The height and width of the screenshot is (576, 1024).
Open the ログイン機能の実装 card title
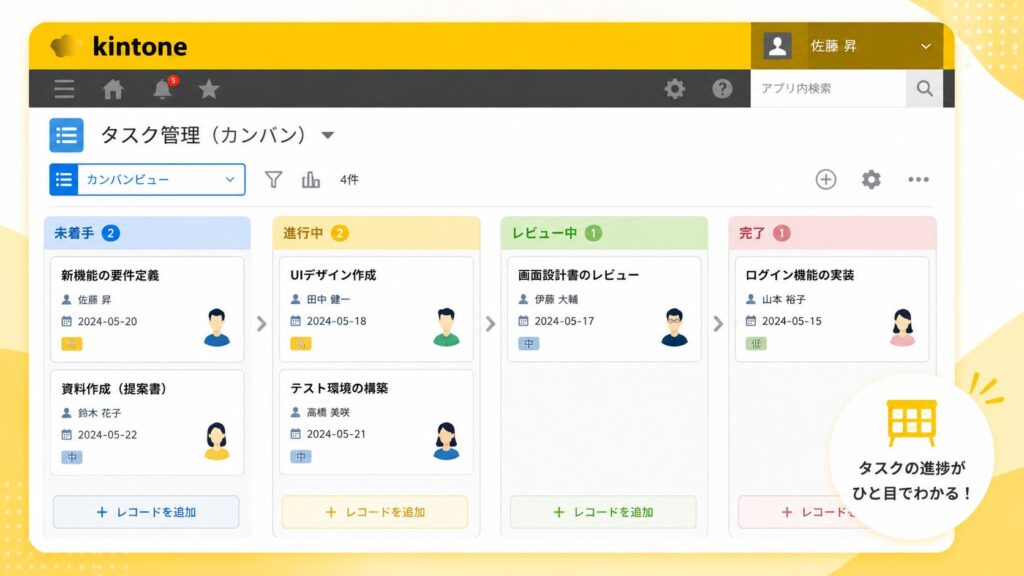click(800, 275)
